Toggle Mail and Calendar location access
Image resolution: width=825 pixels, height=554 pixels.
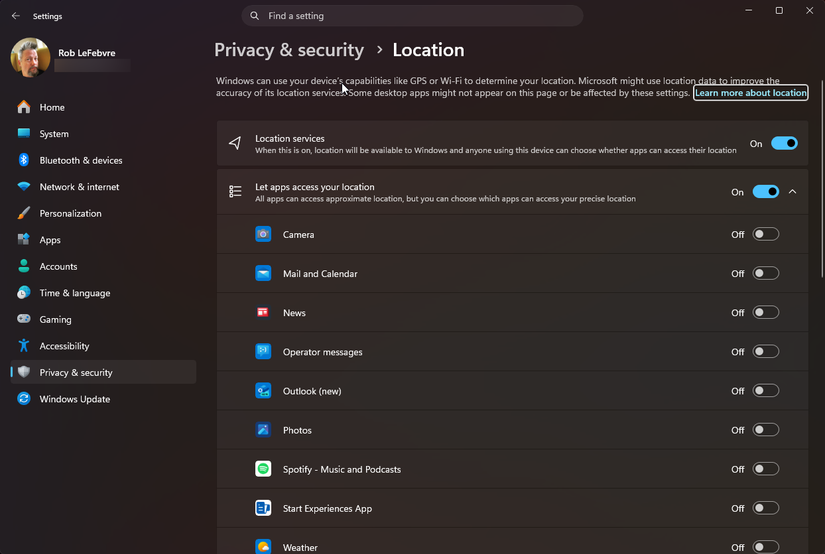pos(766,273)
